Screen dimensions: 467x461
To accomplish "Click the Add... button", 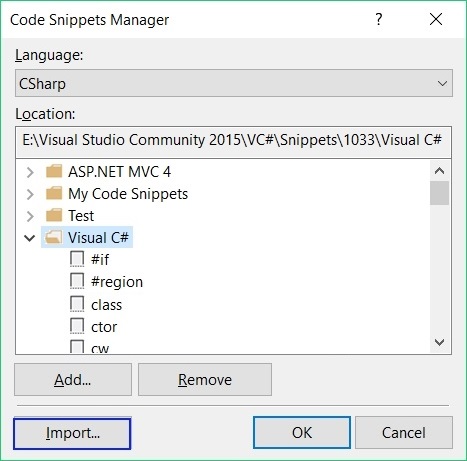I will [73, 380].
